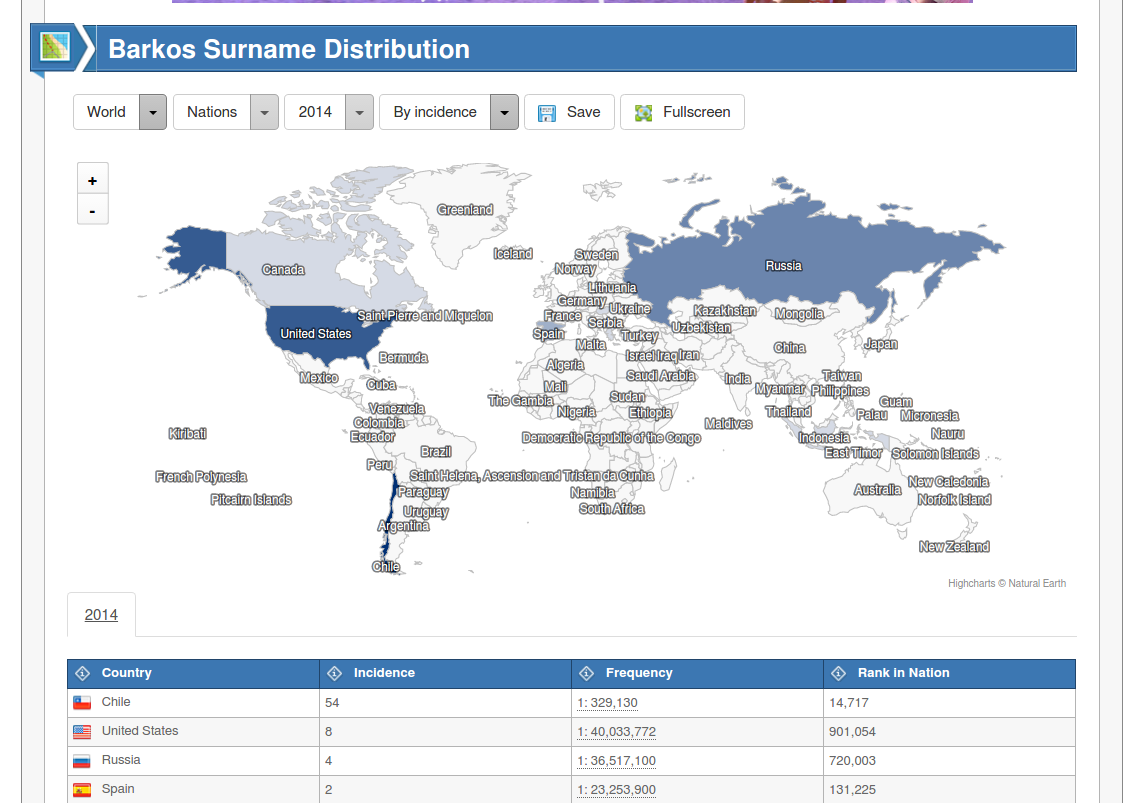Open the 1:329,130 frequency link for Chile
1137x803 pixels.
(607, 703)
